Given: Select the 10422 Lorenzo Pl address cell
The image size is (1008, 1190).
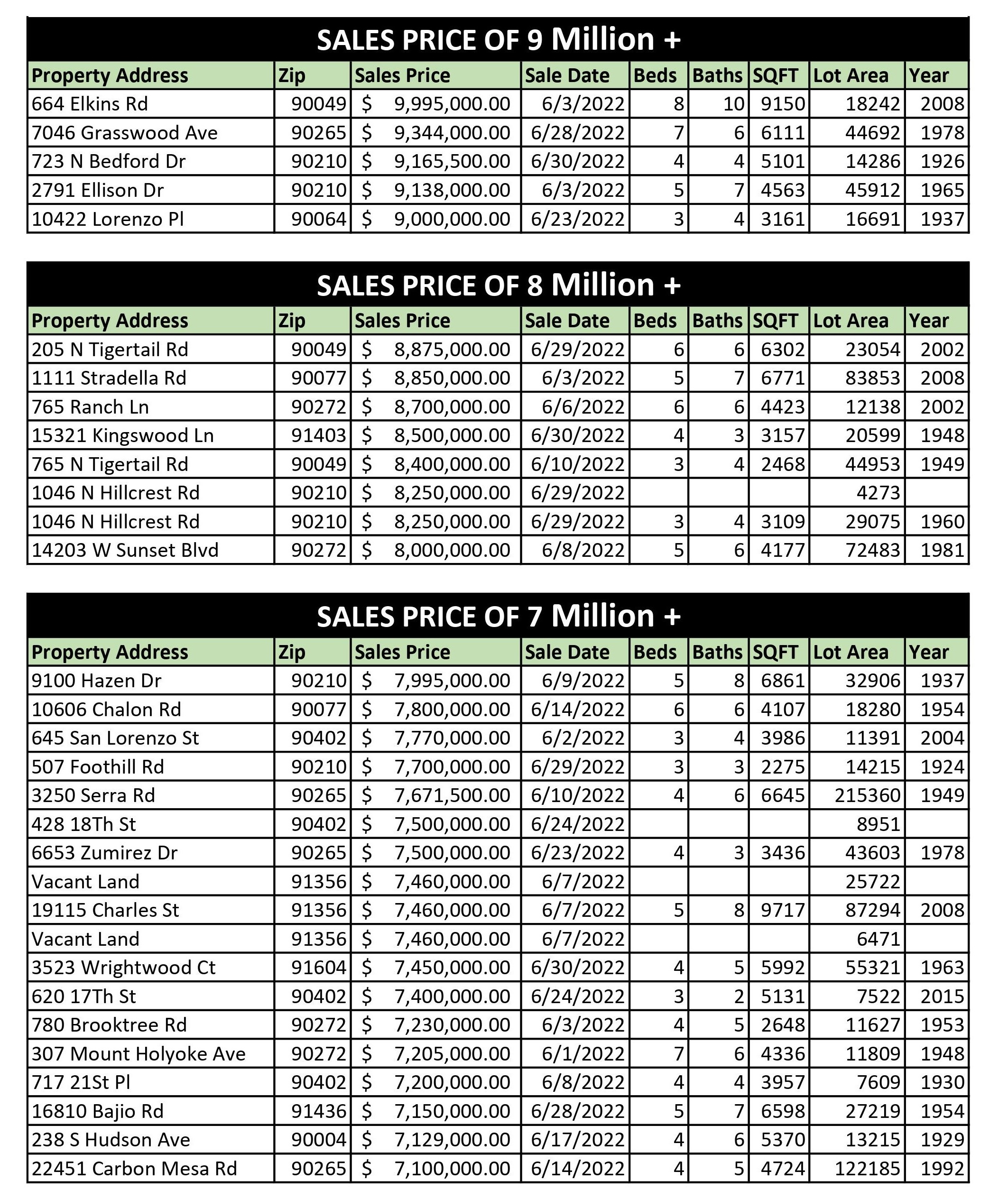Looking at the screenshot, I should click(108, 219).
